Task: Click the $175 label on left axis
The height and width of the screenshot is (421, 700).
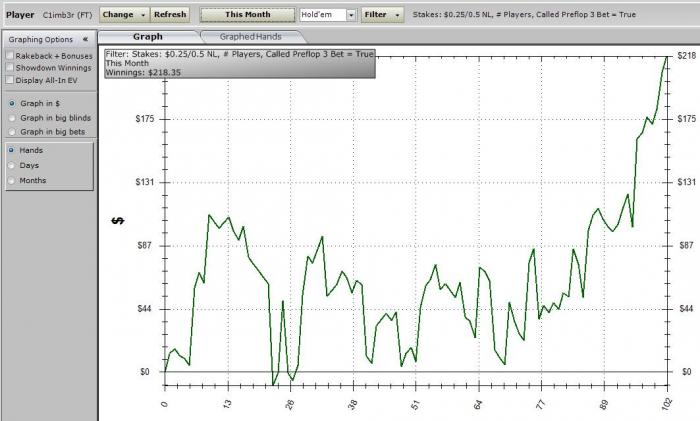Action: [x=145, y=119]
